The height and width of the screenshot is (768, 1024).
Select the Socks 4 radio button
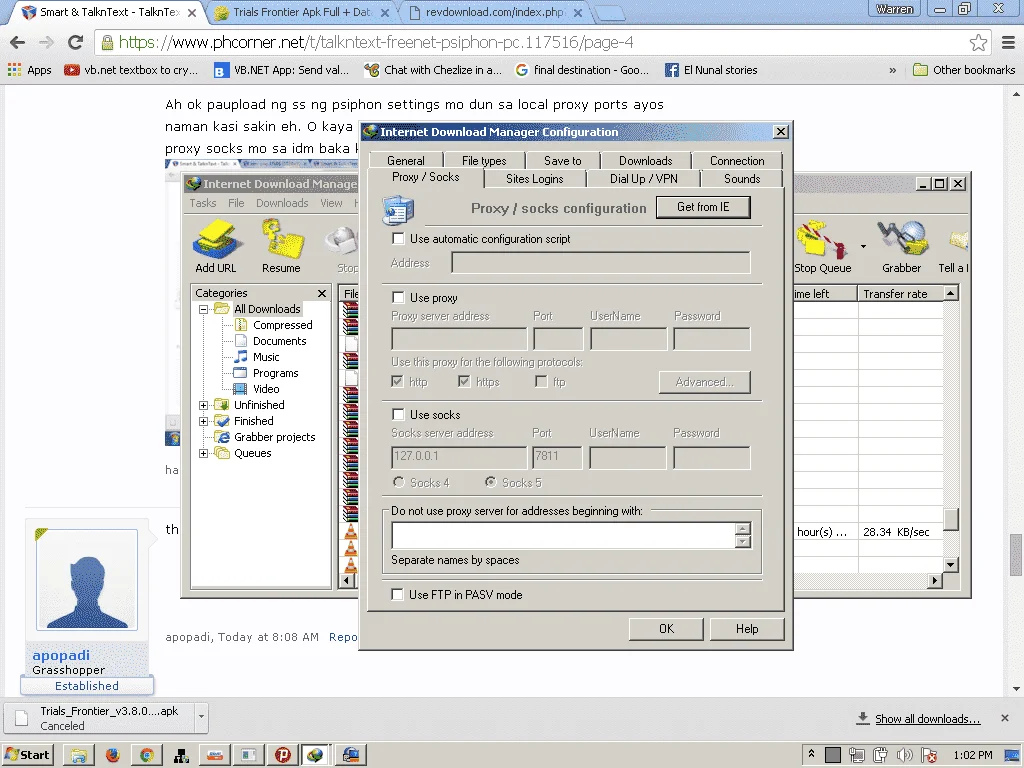pyautogui.click(x=398, y=482)
